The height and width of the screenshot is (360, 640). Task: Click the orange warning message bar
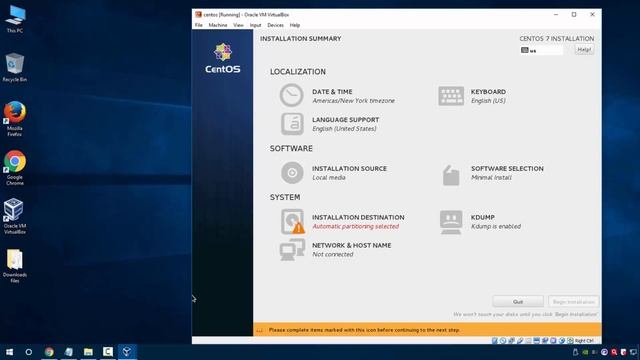point(427,330)
